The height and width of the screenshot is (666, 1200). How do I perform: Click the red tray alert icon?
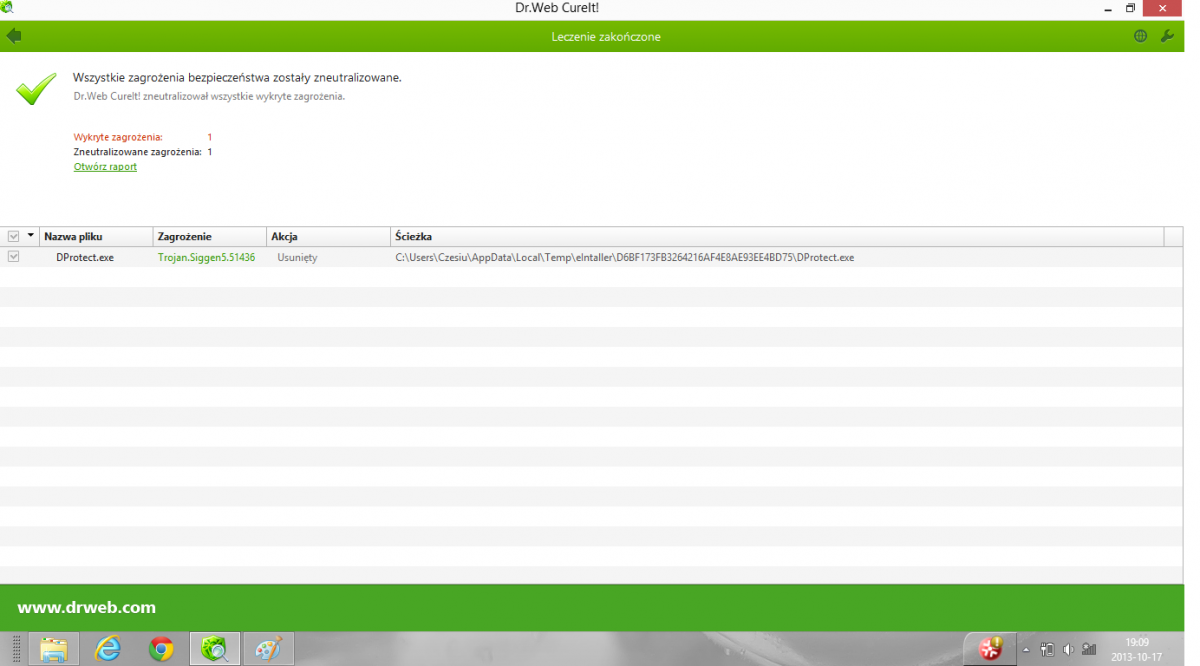click(990, 649)
